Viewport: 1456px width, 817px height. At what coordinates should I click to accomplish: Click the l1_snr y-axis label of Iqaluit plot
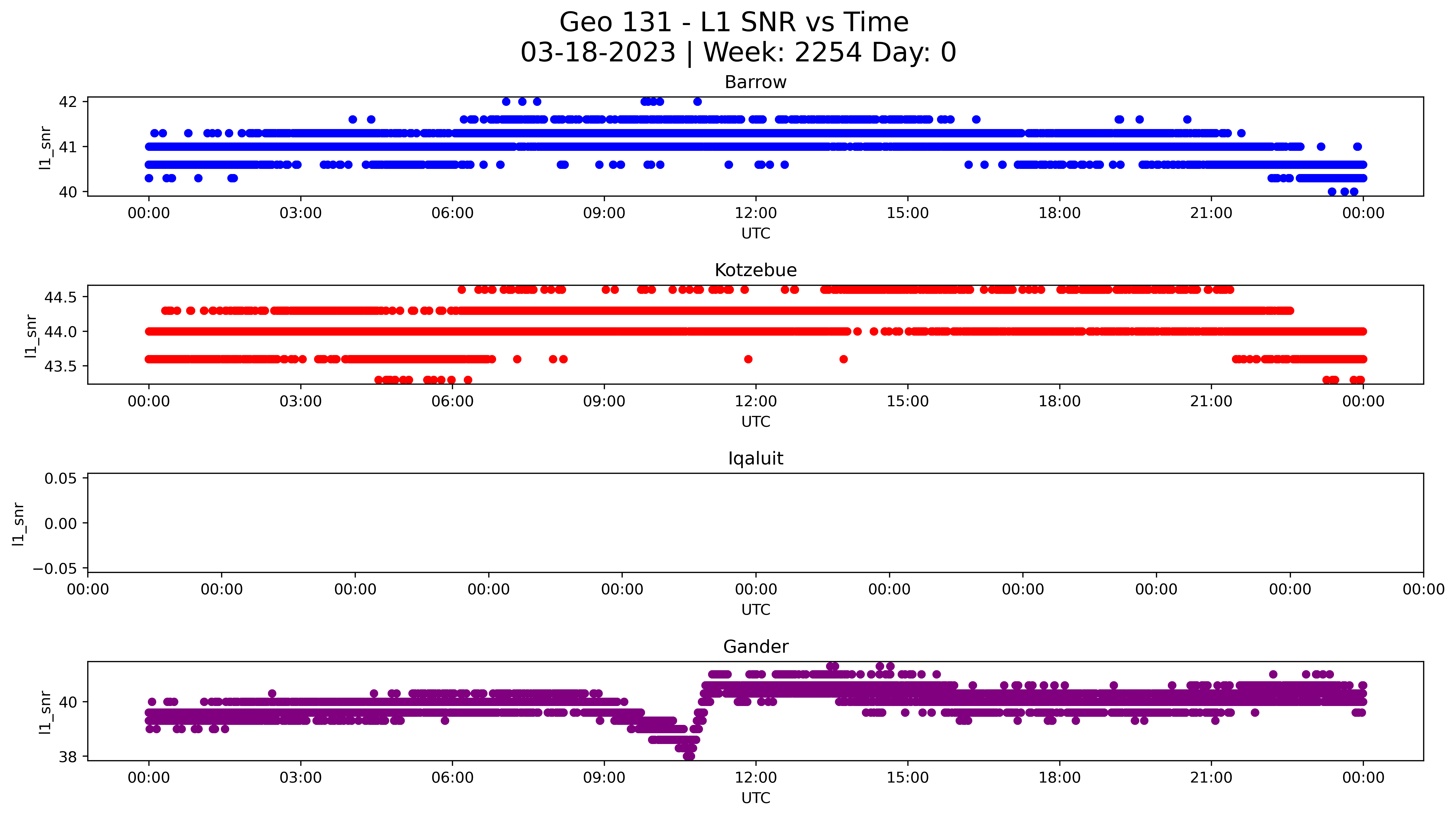pos(18,524)
